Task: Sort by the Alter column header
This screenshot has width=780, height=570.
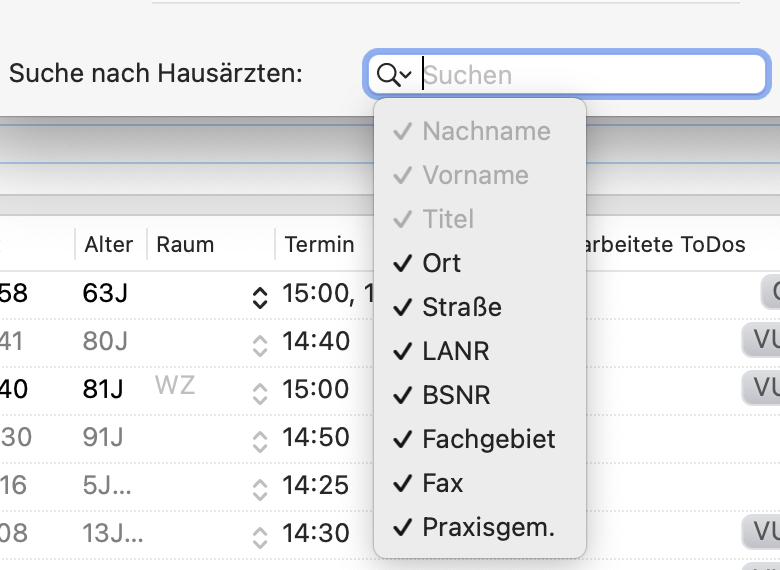Action: [x=109, y=245]
